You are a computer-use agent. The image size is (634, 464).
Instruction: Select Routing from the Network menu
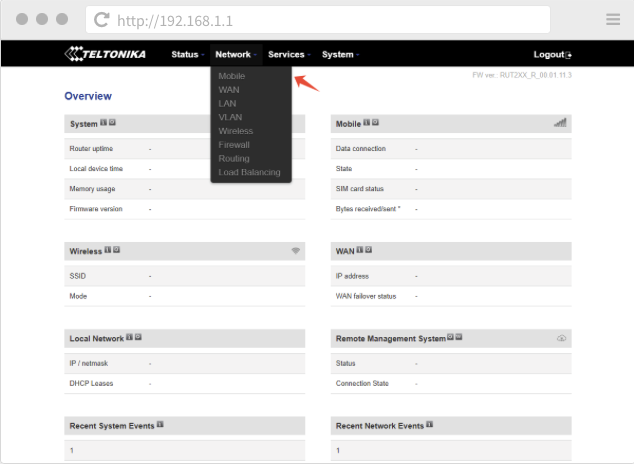(x=234, y=158)
